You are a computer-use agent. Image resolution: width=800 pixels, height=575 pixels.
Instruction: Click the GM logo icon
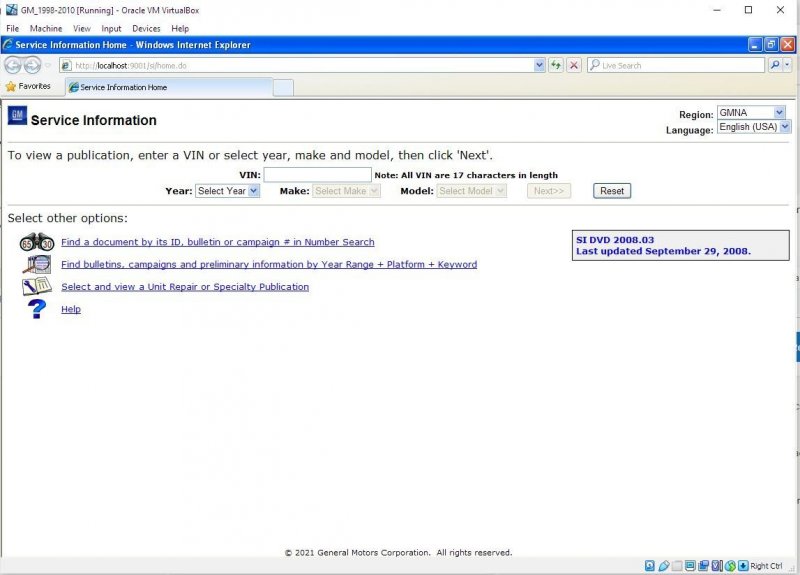17,115
